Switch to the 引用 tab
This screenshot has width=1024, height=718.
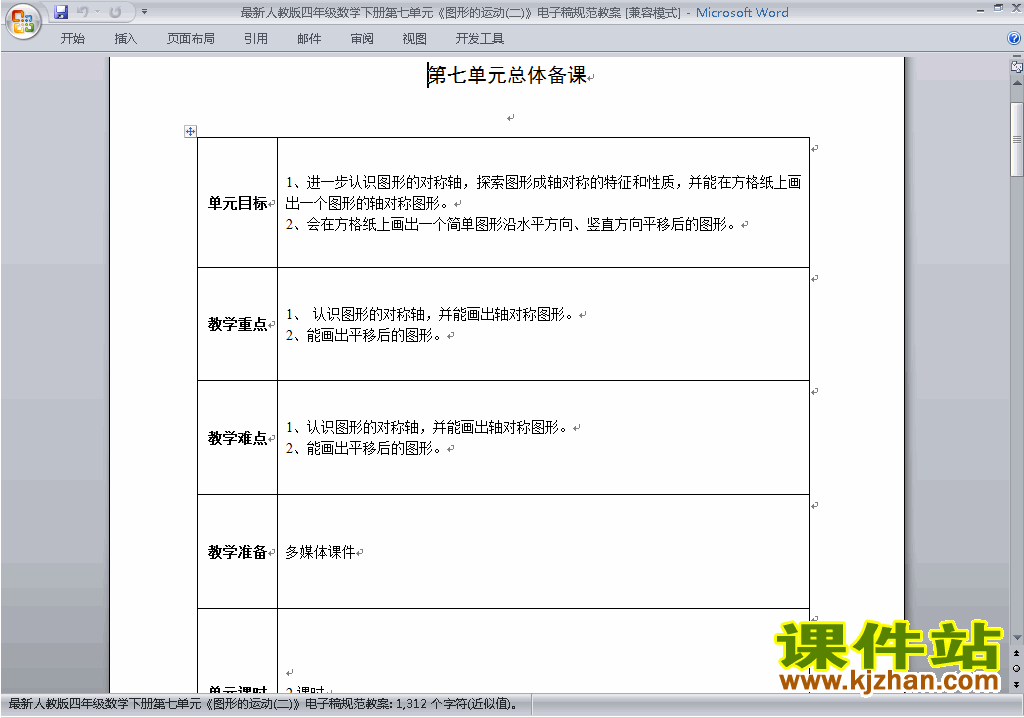[x=256, y=39]
